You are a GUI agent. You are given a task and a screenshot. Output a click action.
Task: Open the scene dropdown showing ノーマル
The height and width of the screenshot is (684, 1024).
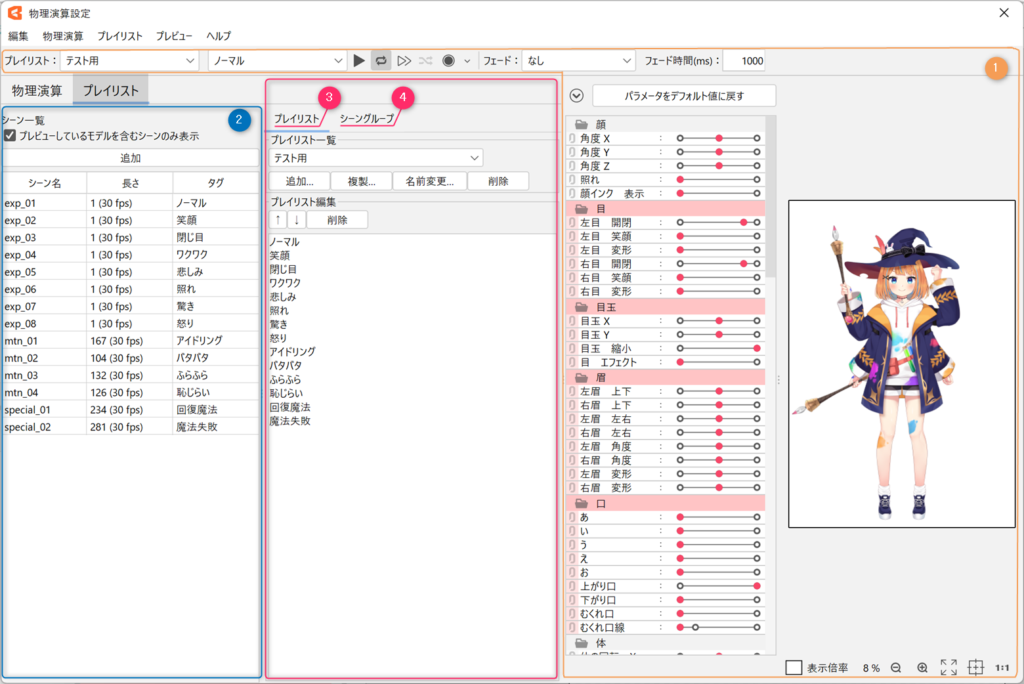pyautogui.click(x=278, y=61)
